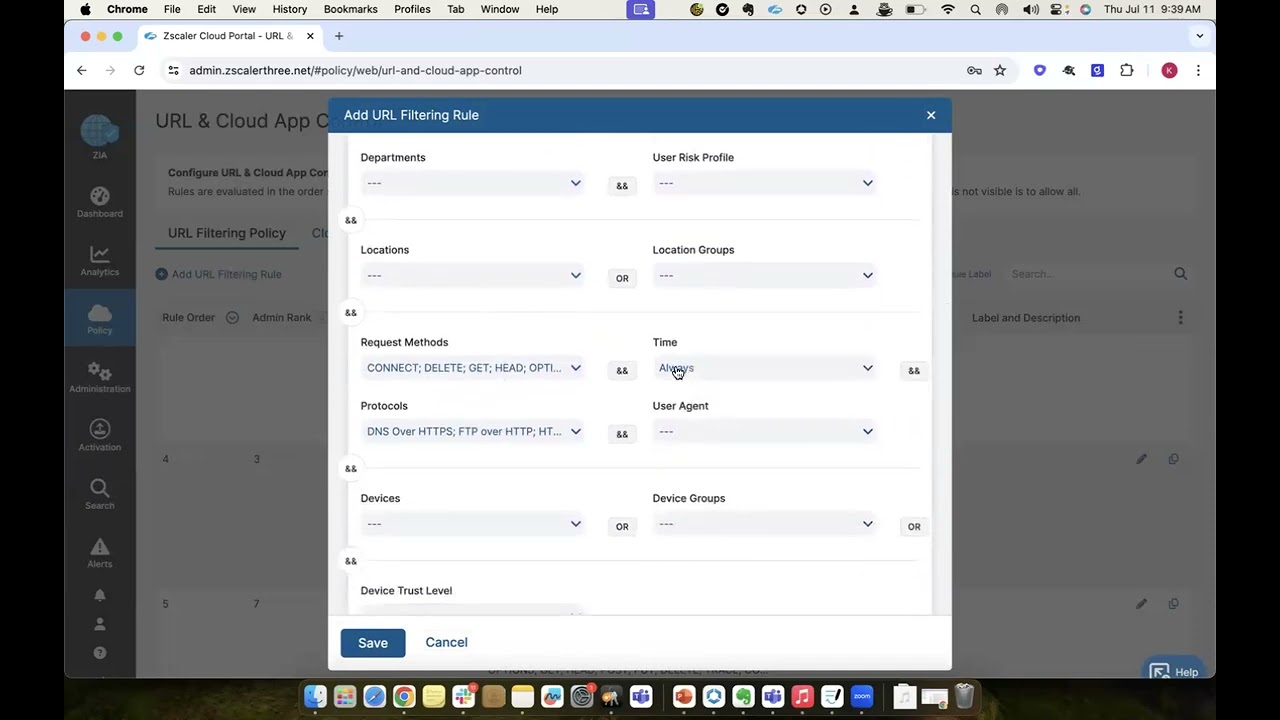Open Zoom from the Dock
This screenshot has height=720, width=1280.
pyautogui.click(x=862, y=696)
